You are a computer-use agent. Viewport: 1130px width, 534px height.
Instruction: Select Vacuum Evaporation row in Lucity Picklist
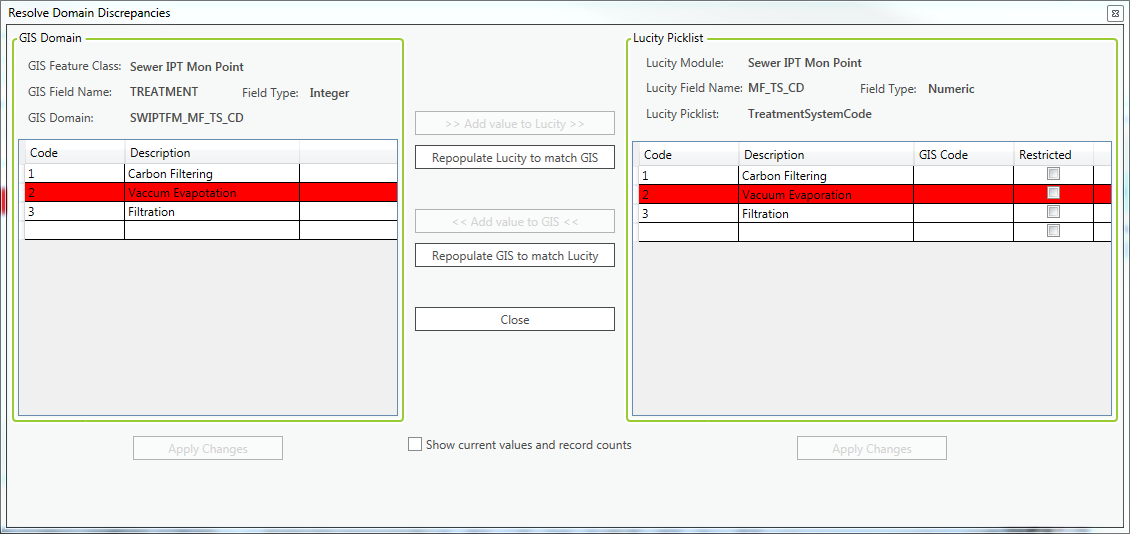(x=875, y=195)
